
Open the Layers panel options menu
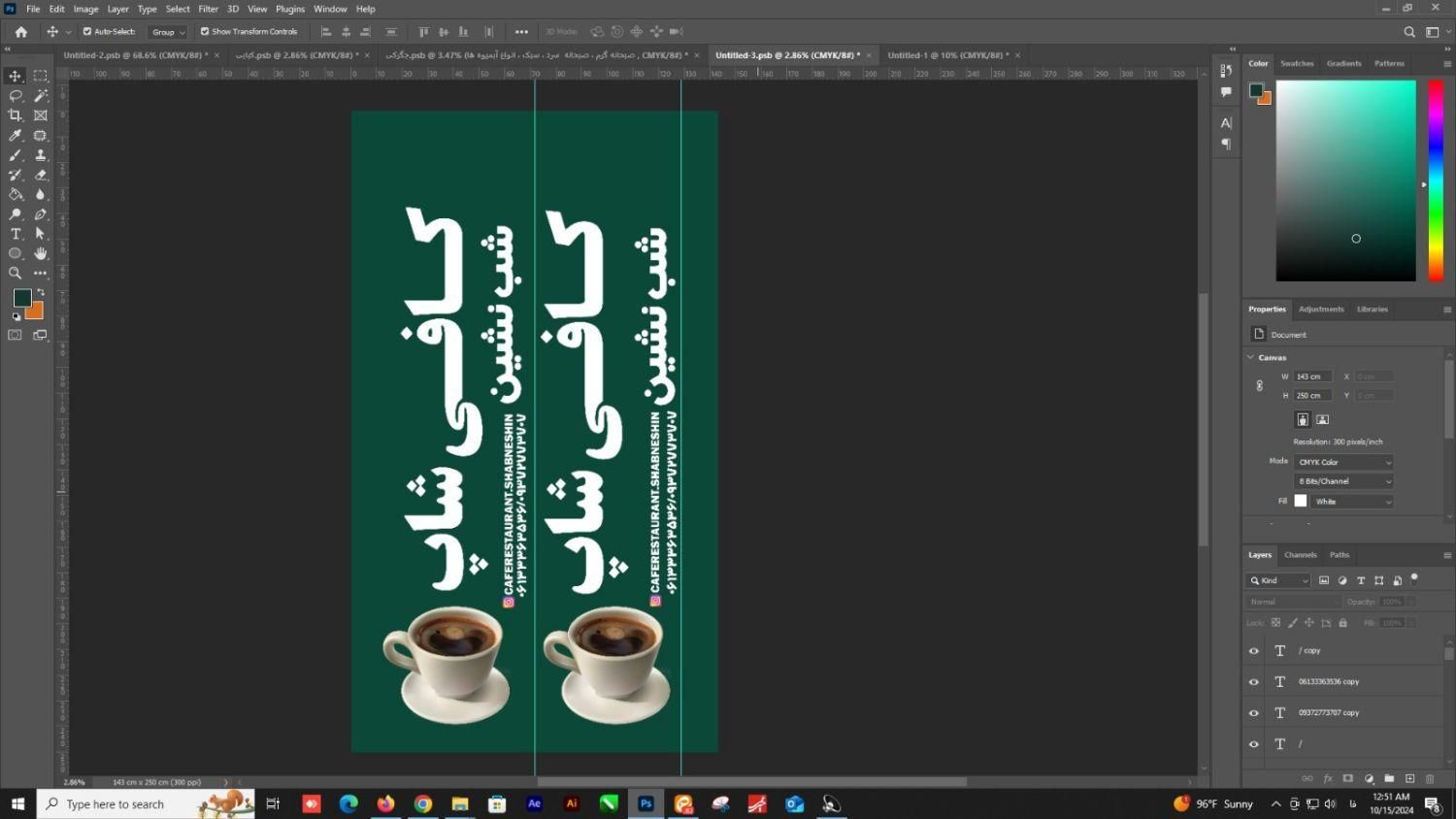(x=1446, y=555)
